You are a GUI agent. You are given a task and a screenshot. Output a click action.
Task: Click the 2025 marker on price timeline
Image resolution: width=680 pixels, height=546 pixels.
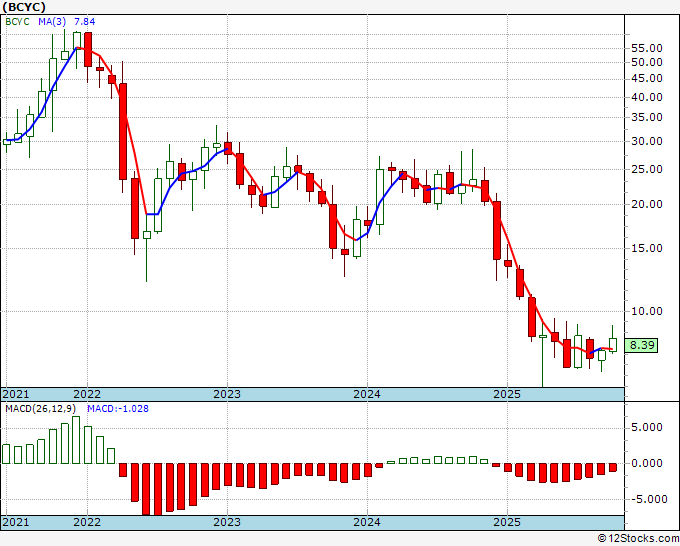point(507,394)
